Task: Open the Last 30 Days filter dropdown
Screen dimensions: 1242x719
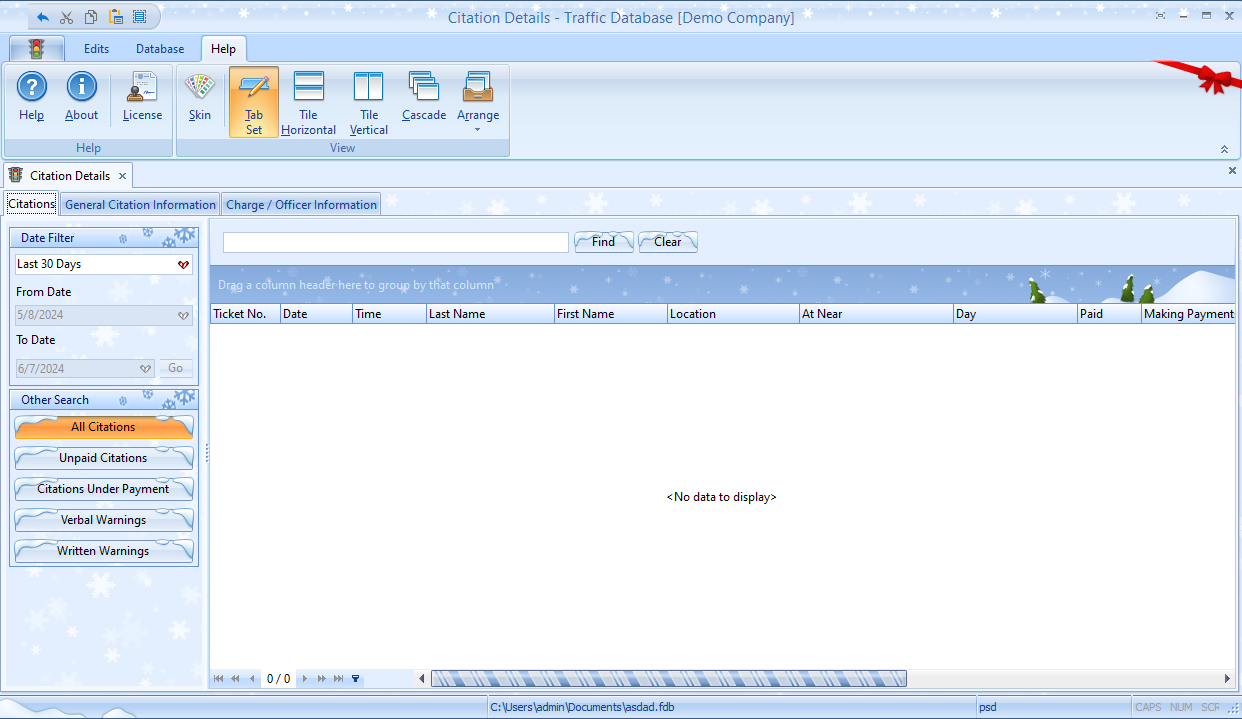Action: coord(183,265)
